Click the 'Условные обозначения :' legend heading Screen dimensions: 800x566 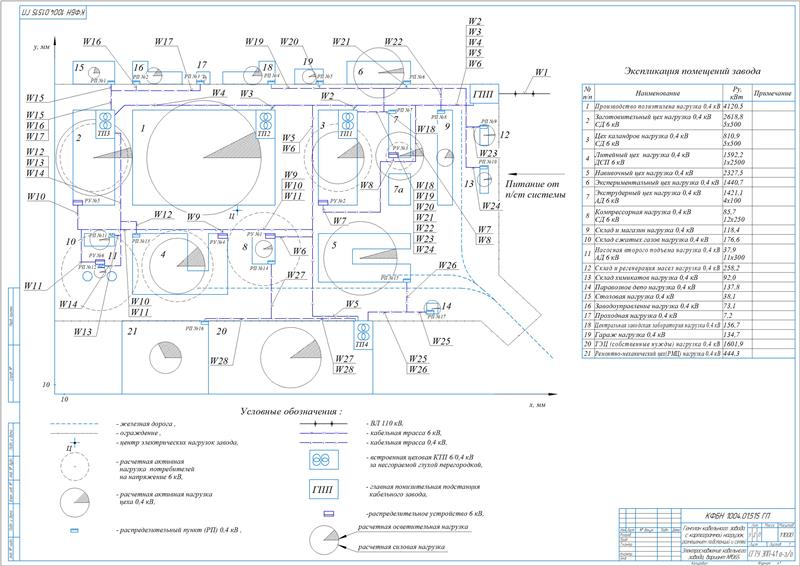(290, 411)
